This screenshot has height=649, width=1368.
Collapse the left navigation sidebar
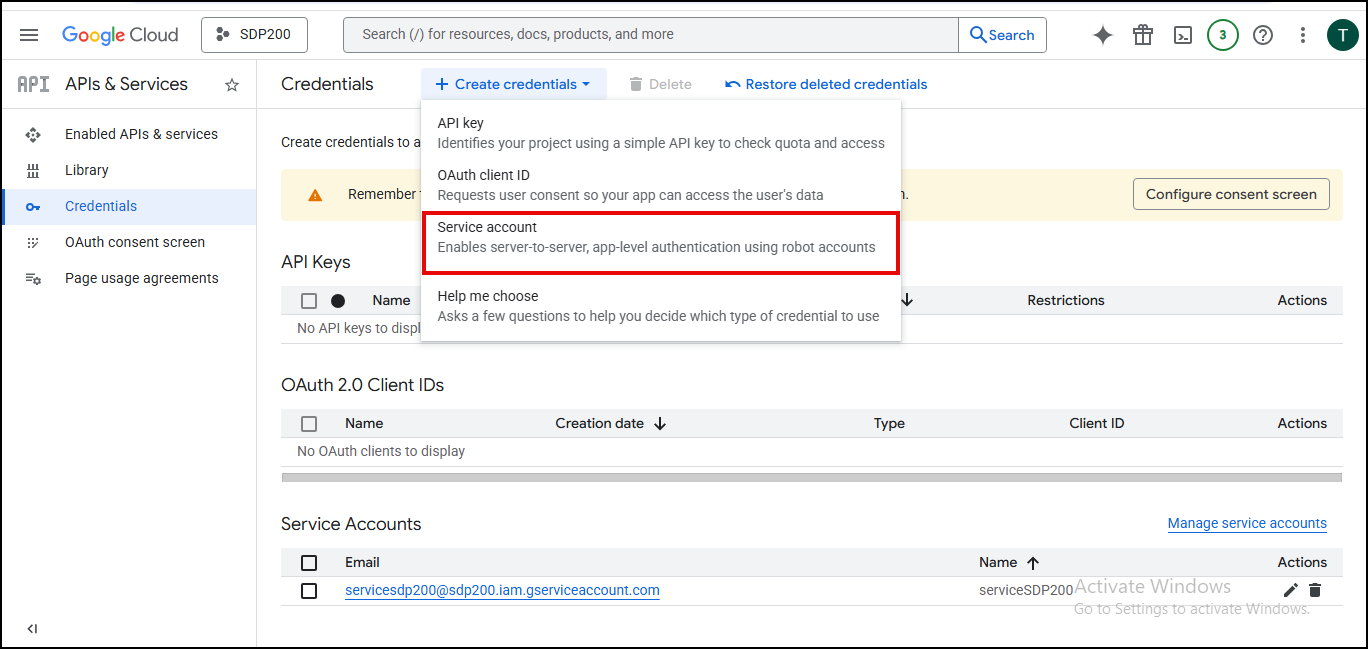32,629
